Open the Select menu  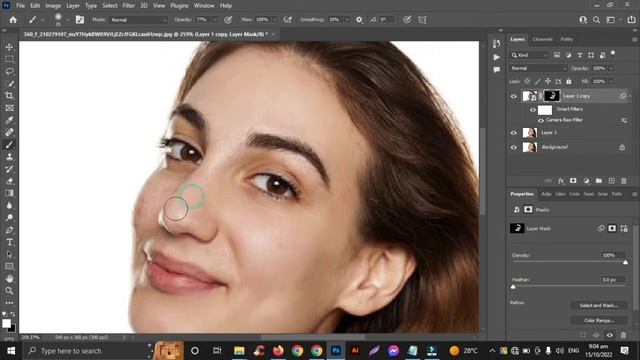coord(110,6)
